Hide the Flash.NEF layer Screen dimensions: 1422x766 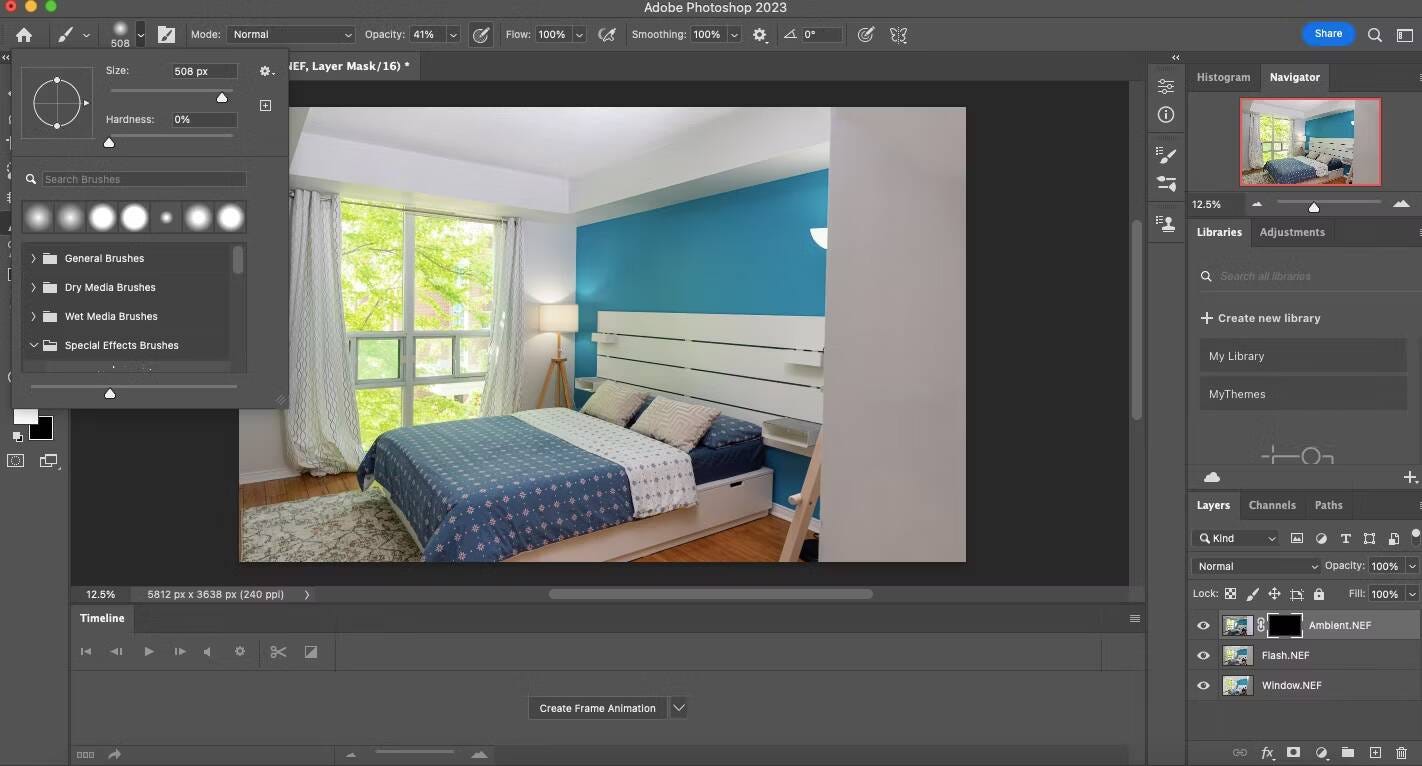pyautogui.click(x=1203, y=656)
